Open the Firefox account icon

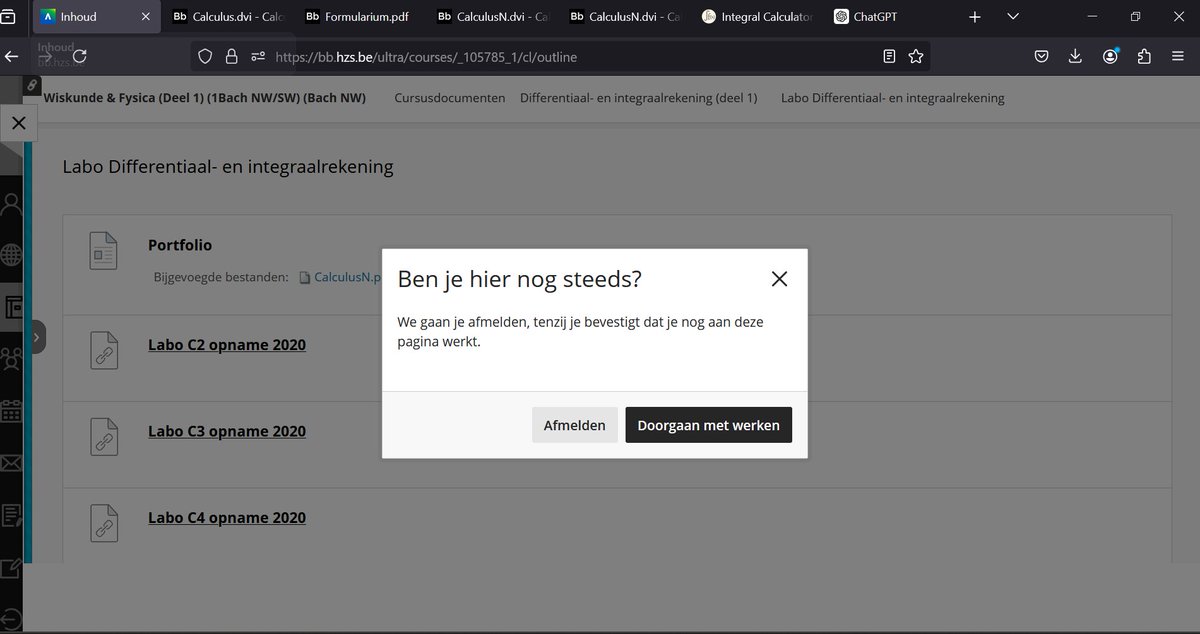[1110, 57]
